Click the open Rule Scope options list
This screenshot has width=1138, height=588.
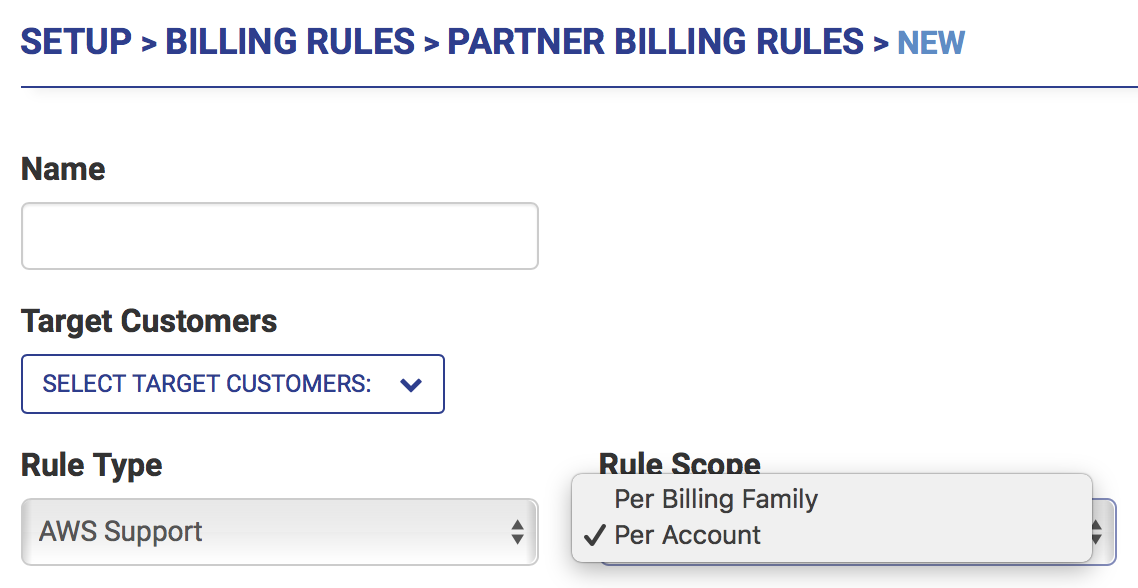[x=830, y=516]
